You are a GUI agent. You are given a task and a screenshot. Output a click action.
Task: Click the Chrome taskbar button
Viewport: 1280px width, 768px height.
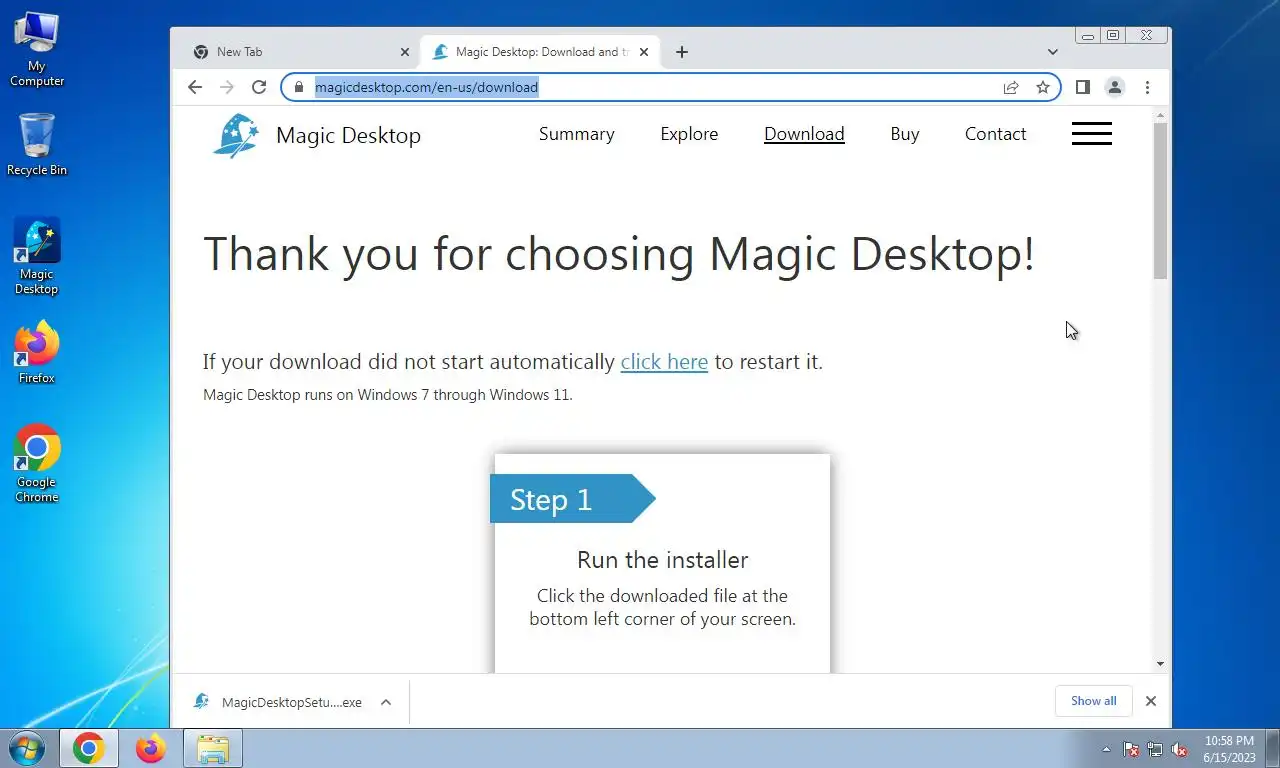click(x=88, y=748)
